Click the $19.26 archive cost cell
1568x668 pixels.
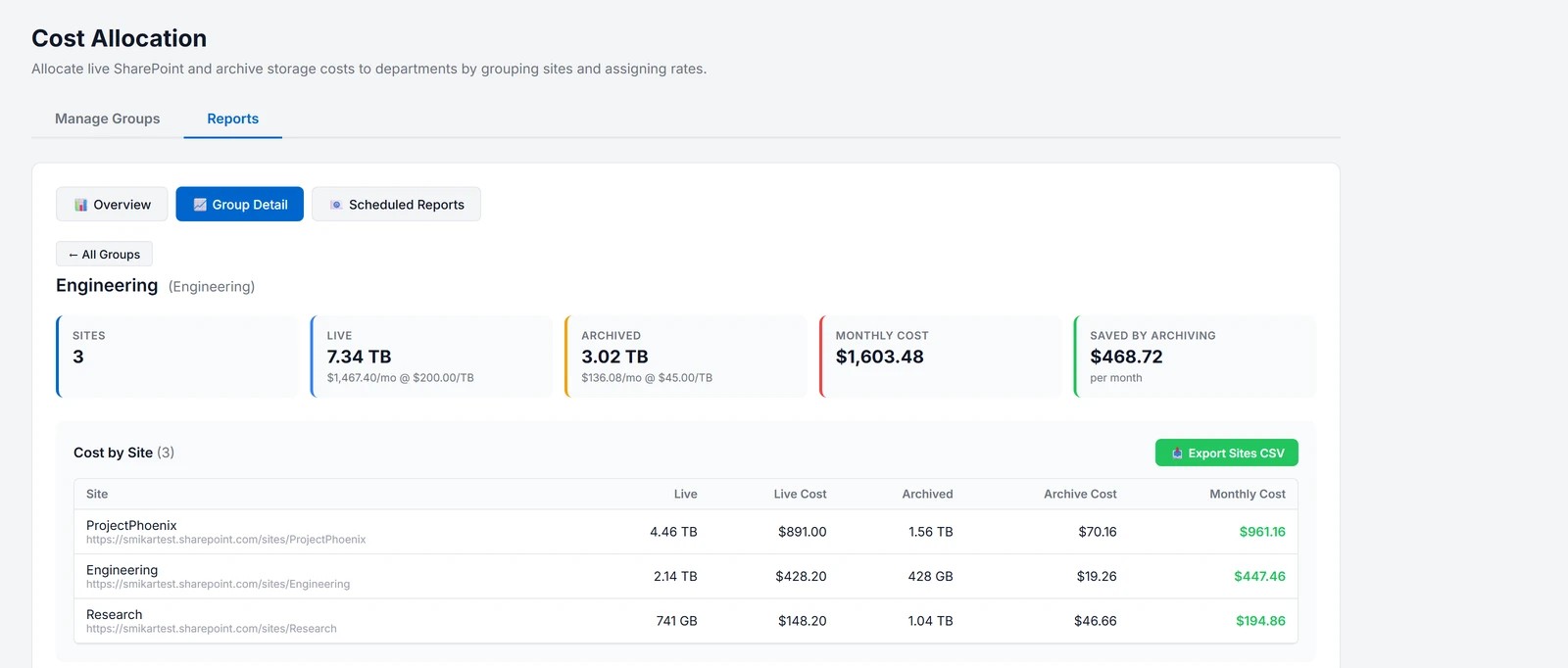[x=1096, y=577]
